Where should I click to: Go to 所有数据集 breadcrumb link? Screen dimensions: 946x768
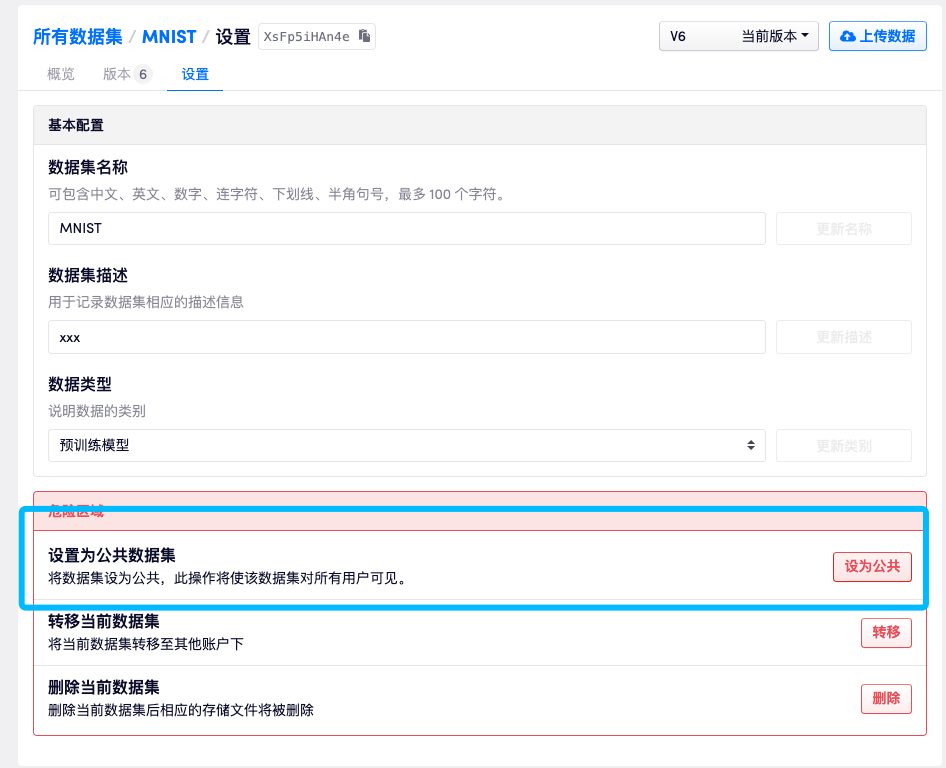78,37
